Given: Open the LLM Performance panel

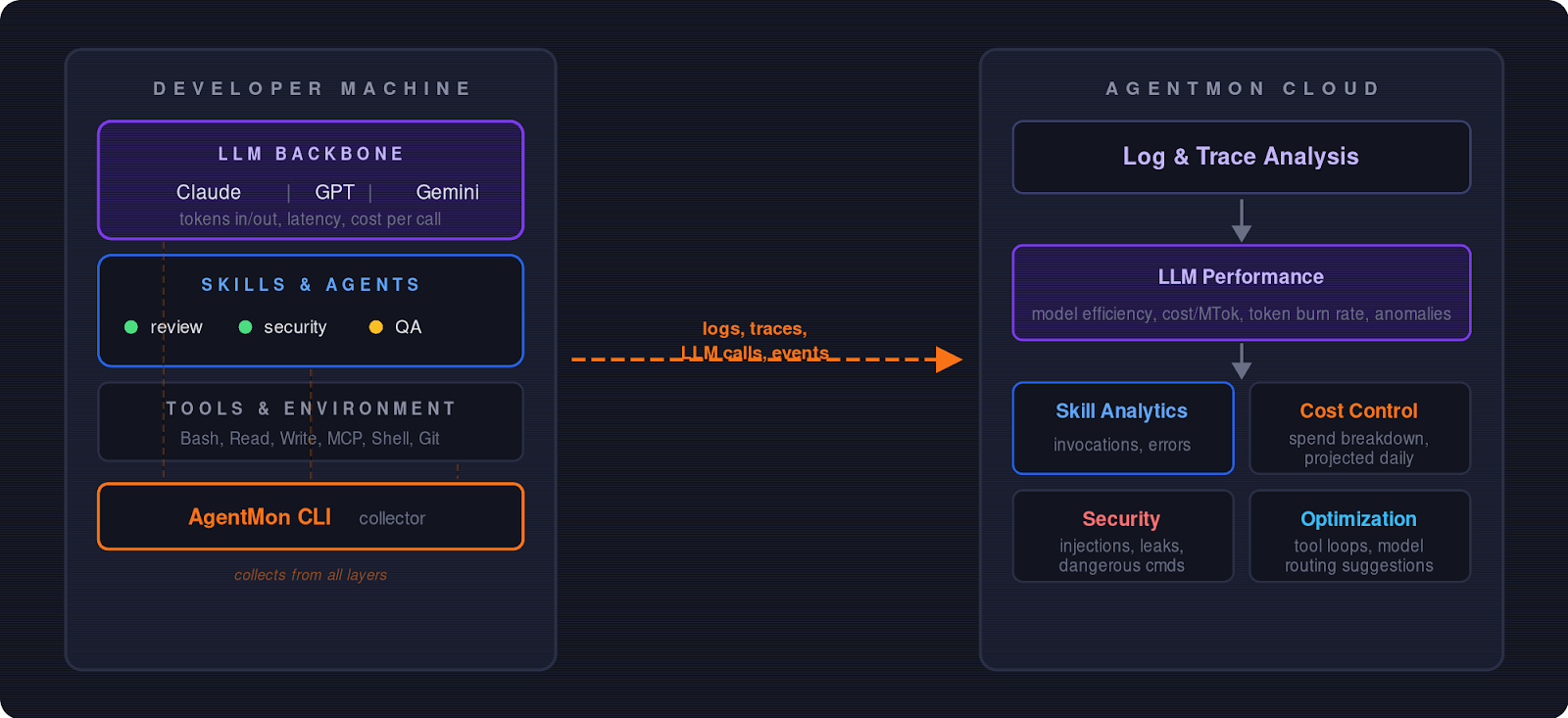Looking at the screenshot, I should 1241,292.
